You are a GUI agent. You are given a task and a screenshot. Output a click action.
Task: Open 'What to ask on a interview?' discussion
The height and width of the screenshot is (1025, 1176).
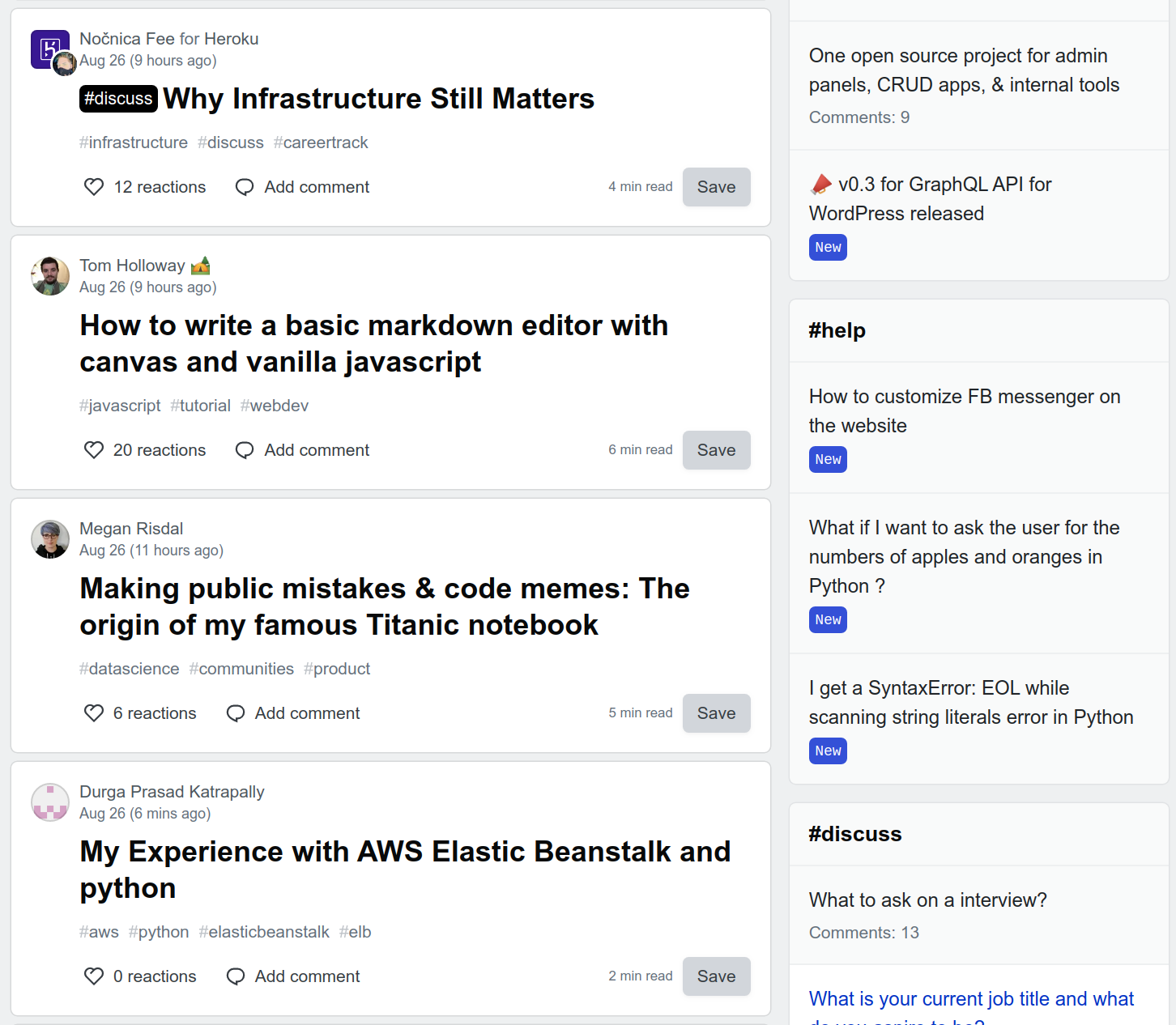tap(927, 900)
